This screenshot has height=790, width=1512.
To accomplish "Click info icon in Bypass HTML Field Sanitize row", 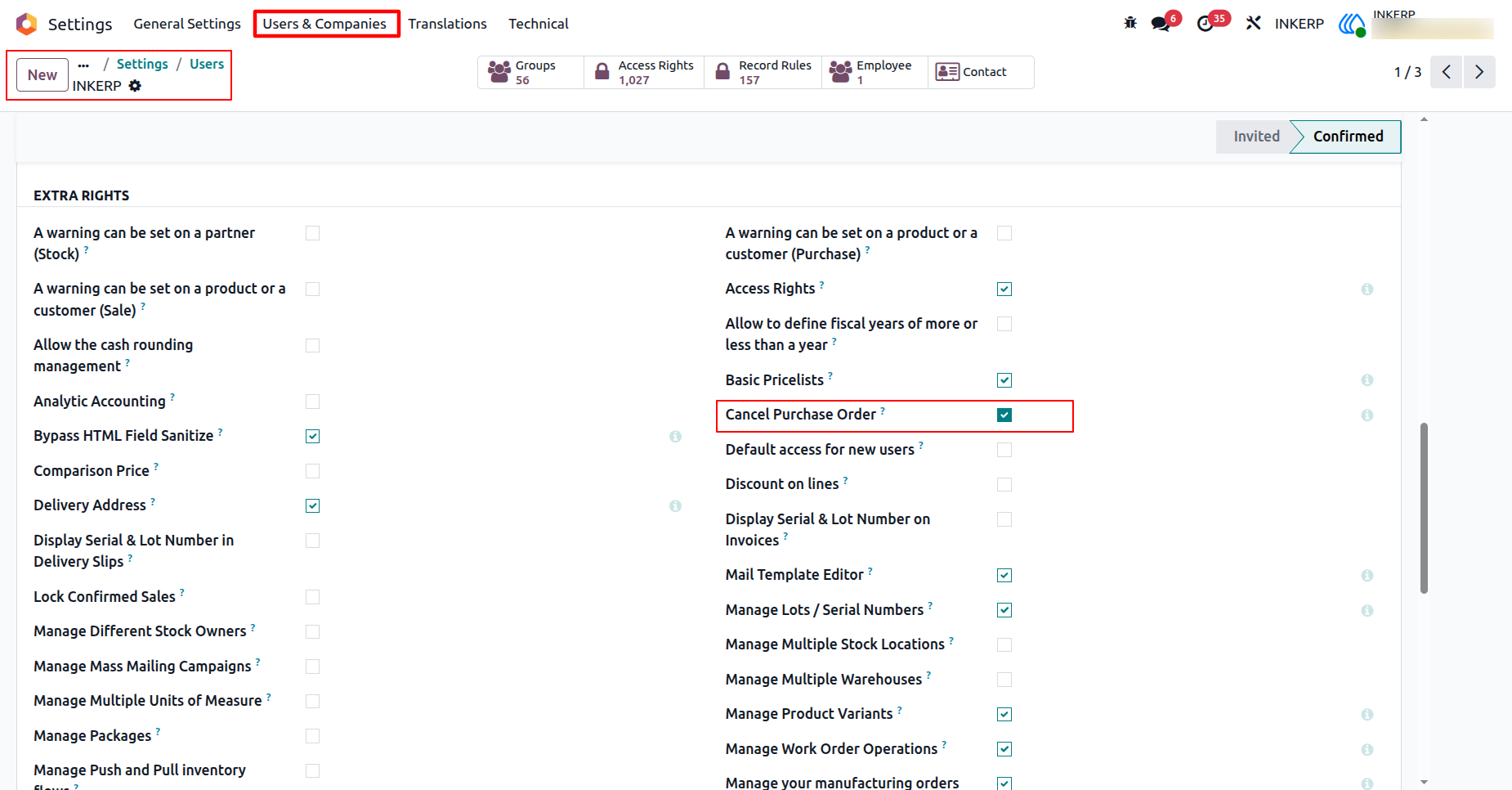I will (x=675, y=437).
